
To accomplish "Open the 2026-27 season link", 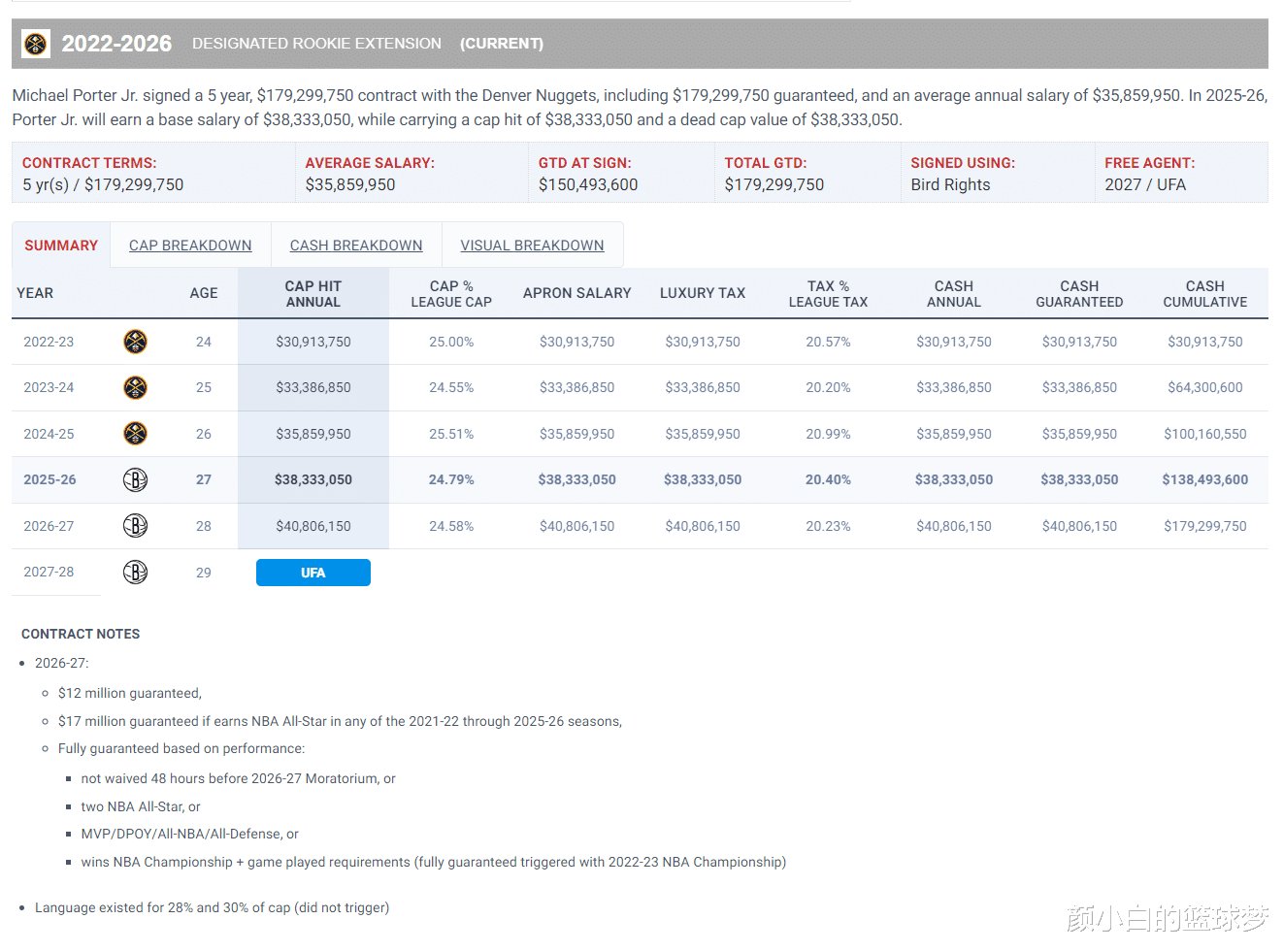I will tap(49, 526).
